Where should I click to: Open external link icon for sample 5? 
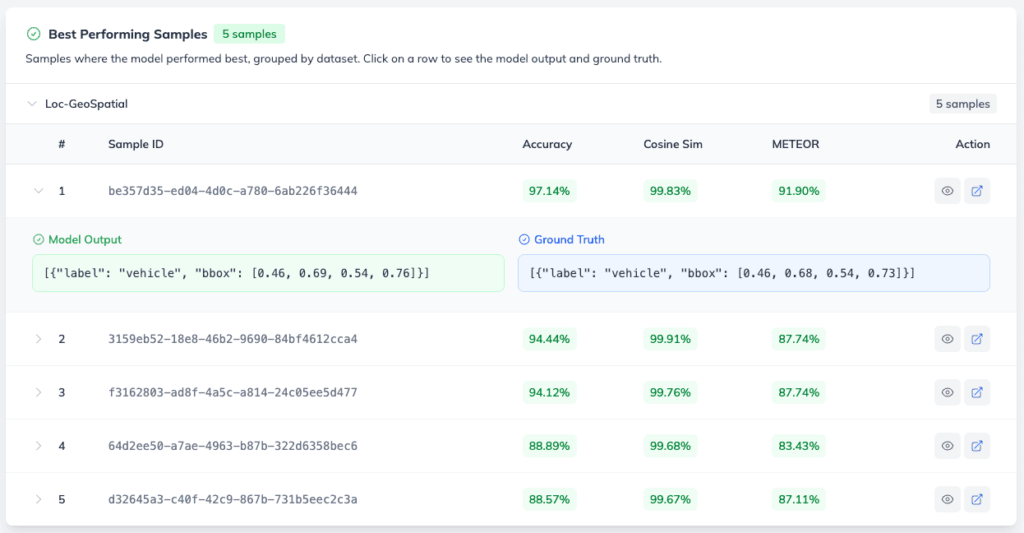click(x=977, y=500)
